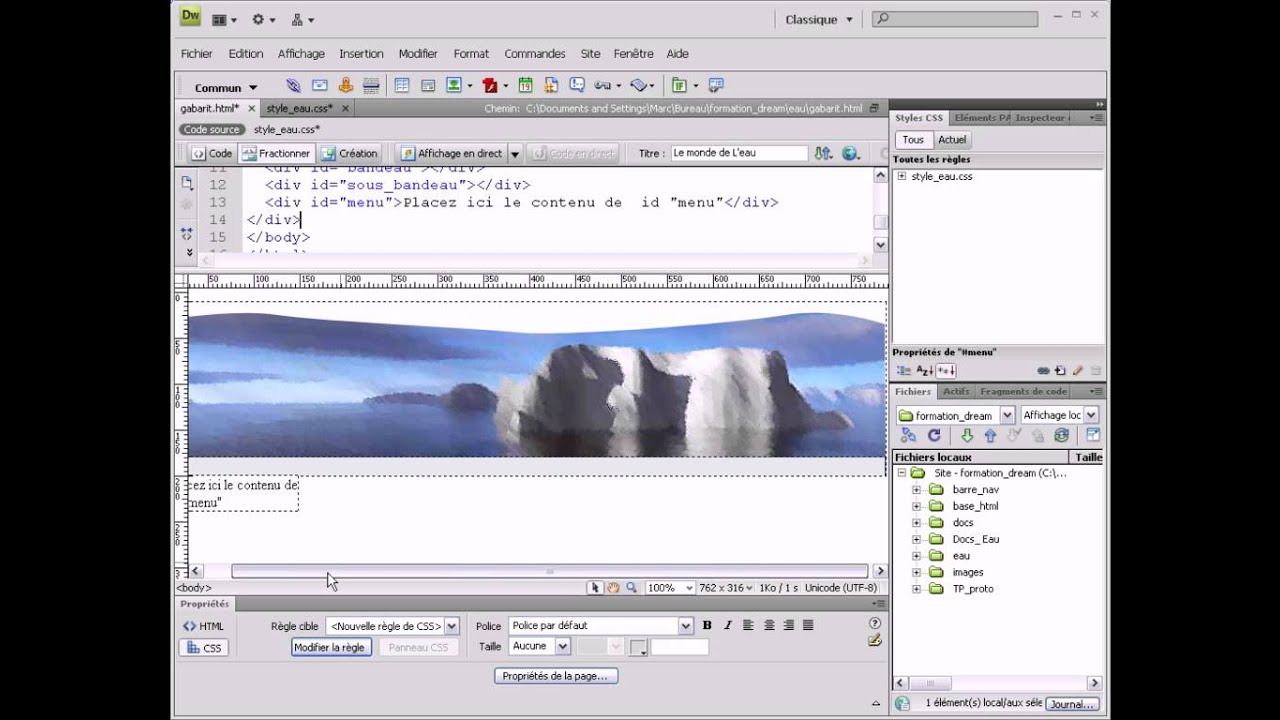
Task: Toggle Italic in Propriétés panel
Action: pyautogui.click(x=727, y=626)
